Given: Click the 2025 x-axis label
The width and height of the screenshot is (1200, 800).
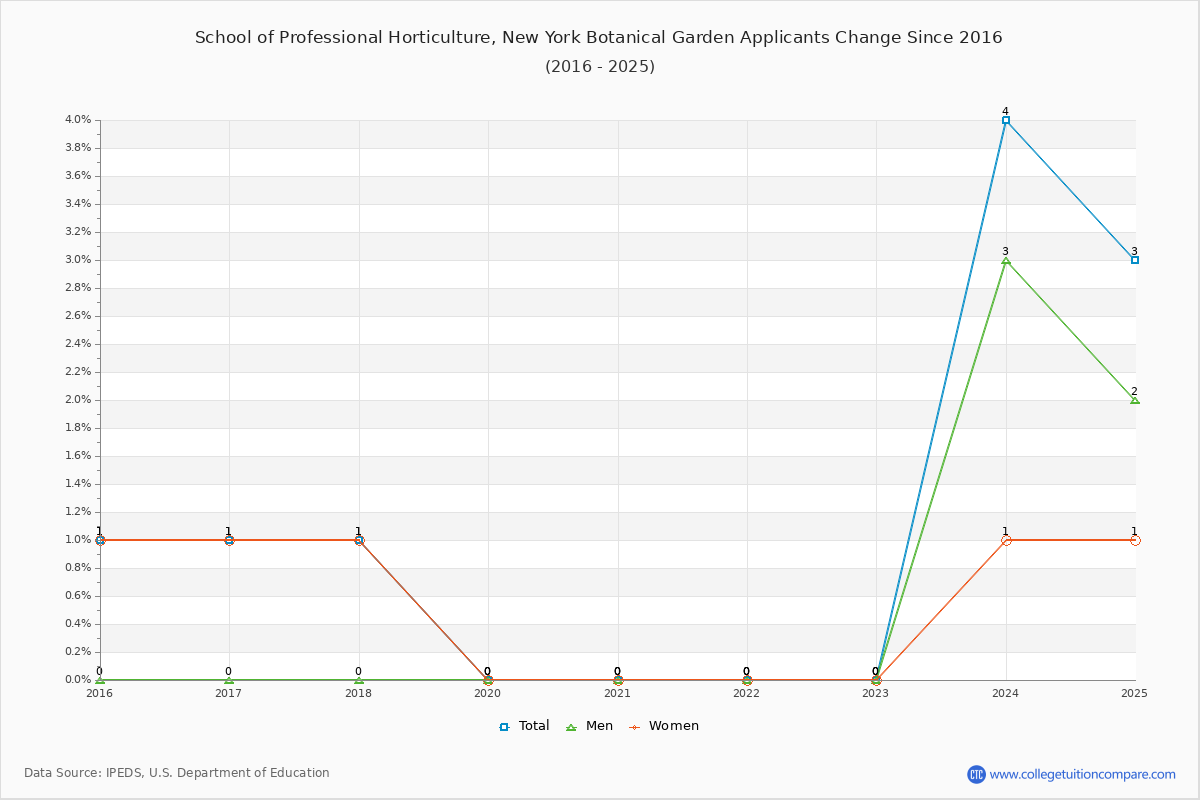Looking at the screenshot, I should (x=1135, y=693).
